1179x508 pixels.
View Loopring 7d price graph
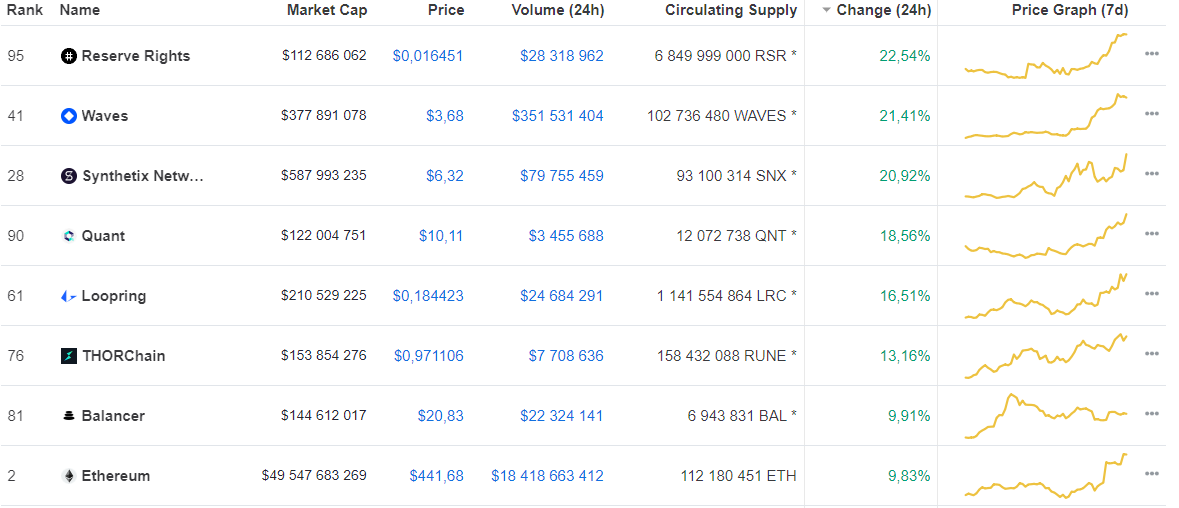[1046, 296]
